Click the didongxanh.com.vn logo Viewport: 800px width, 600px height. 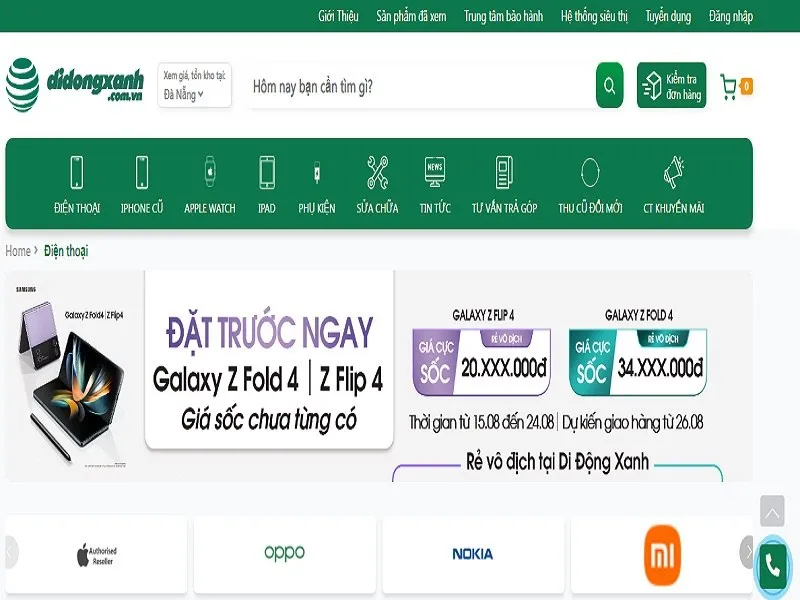(74, 84)
